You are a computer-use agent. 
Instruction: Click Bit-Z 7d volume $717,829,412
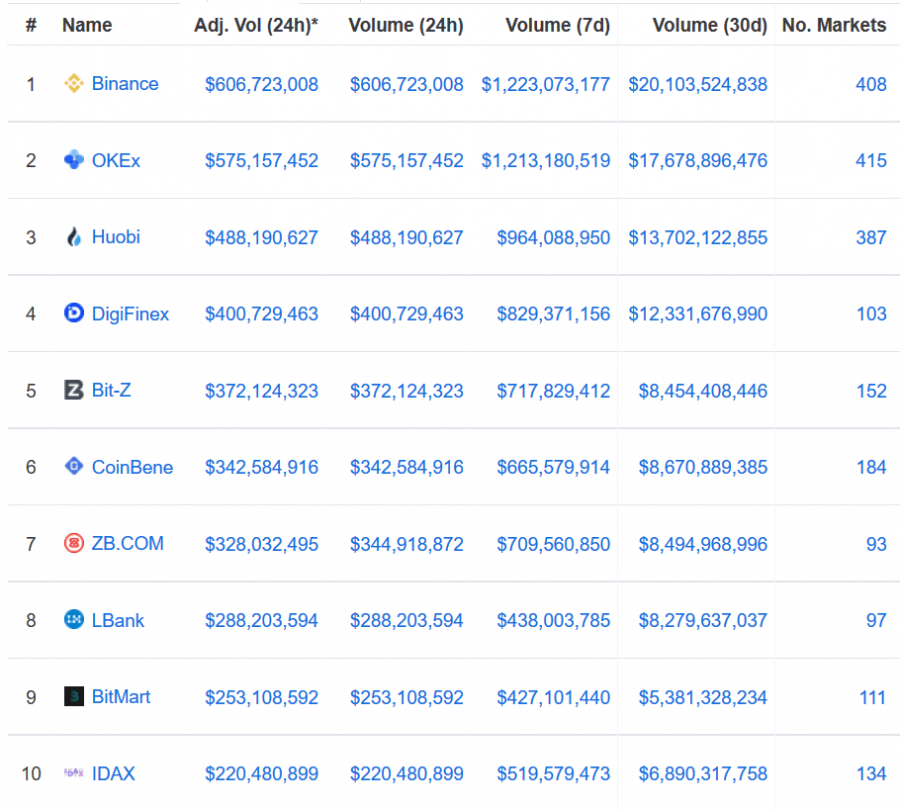click(553, 391)
